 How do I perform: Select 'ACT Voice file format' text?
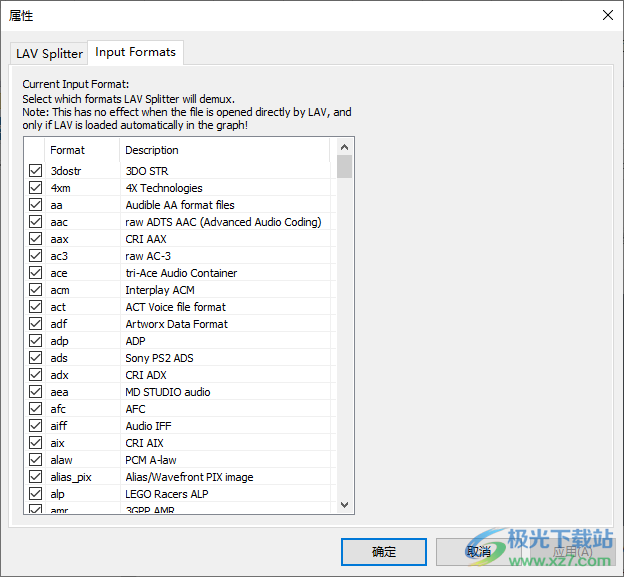[x=176, y=307]
